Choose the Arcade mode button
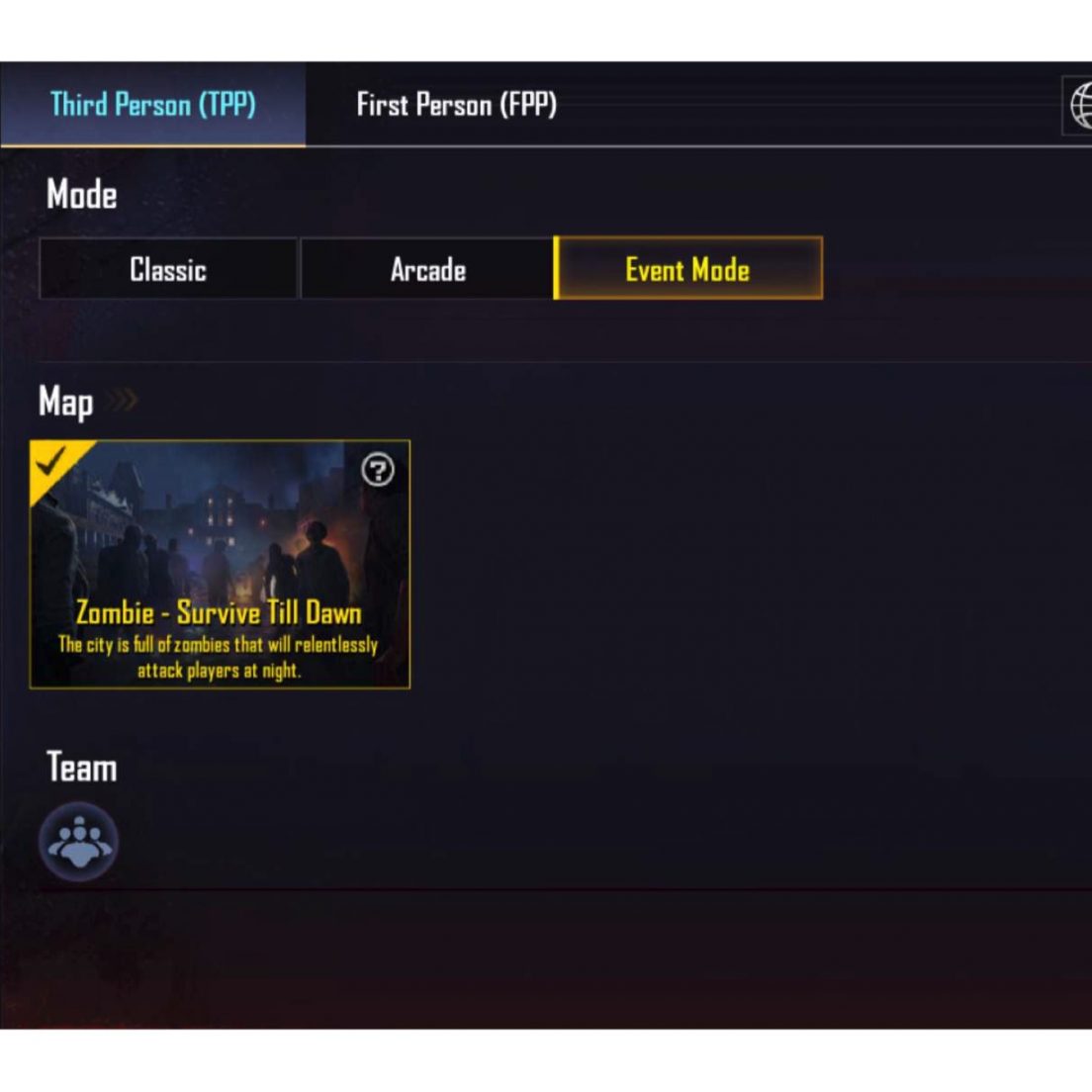 click(x=427, y=269)
